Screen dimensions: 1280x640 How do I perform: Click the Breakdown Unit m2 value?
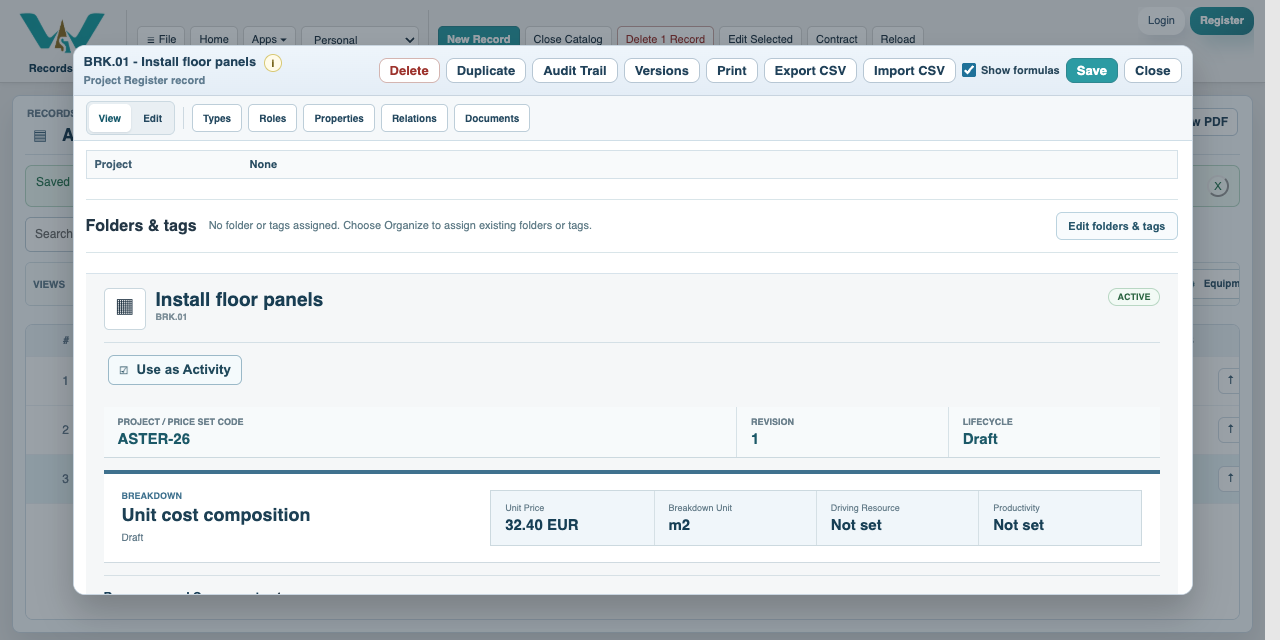click(679, 525)
